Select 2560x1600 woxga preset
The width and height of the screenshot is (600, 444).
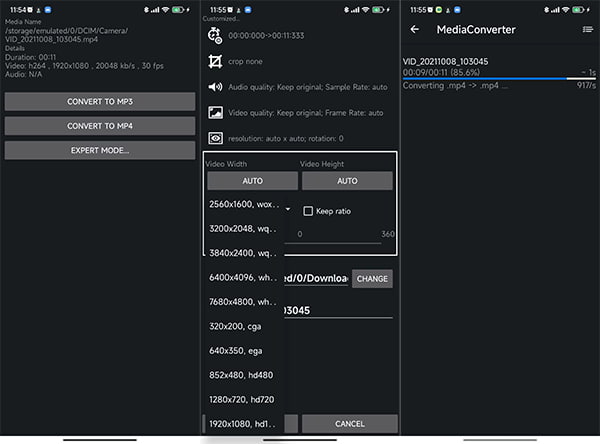click(243, 204)
